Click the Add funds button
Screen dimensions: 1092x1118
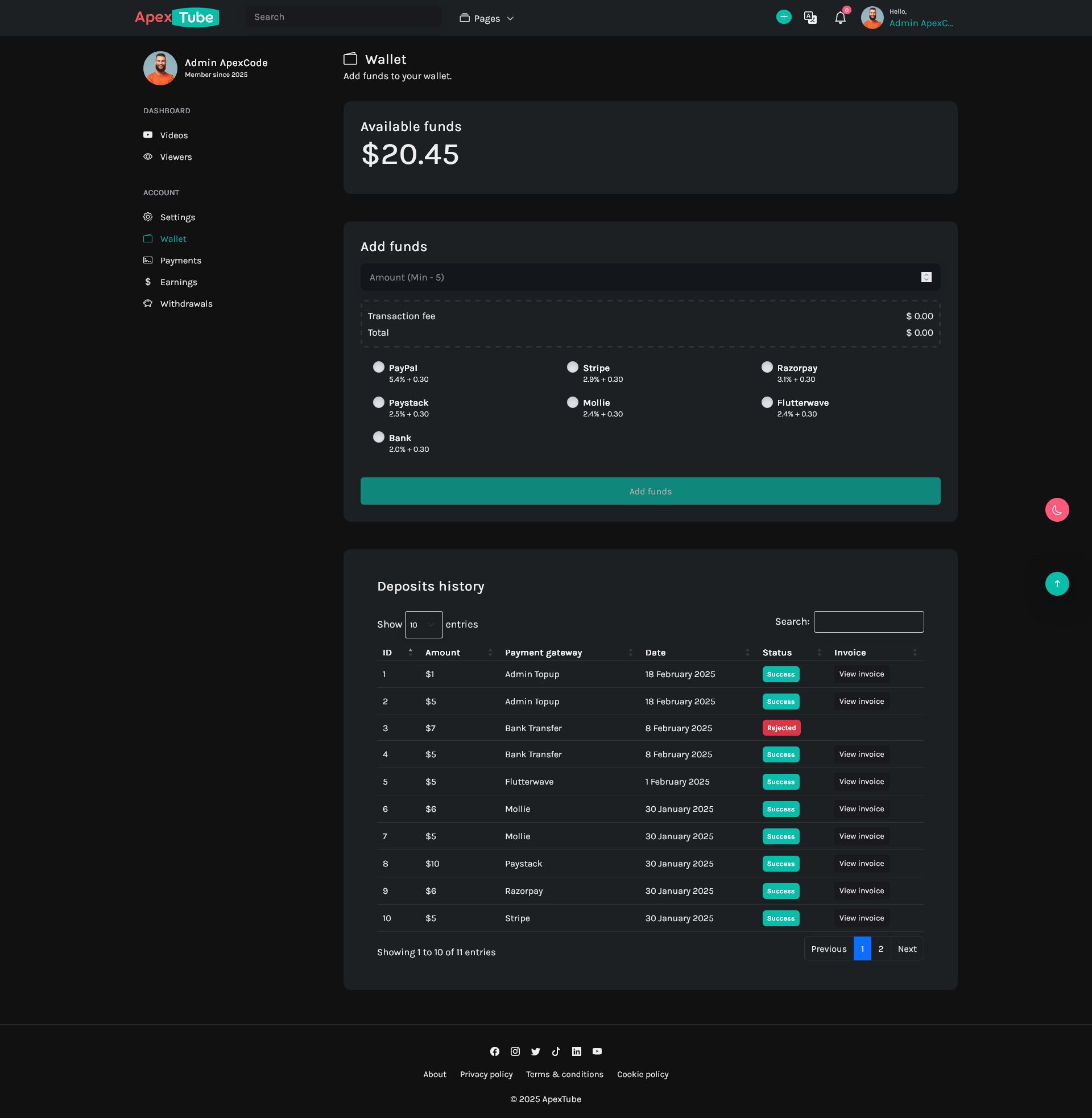tap(650, 491)
